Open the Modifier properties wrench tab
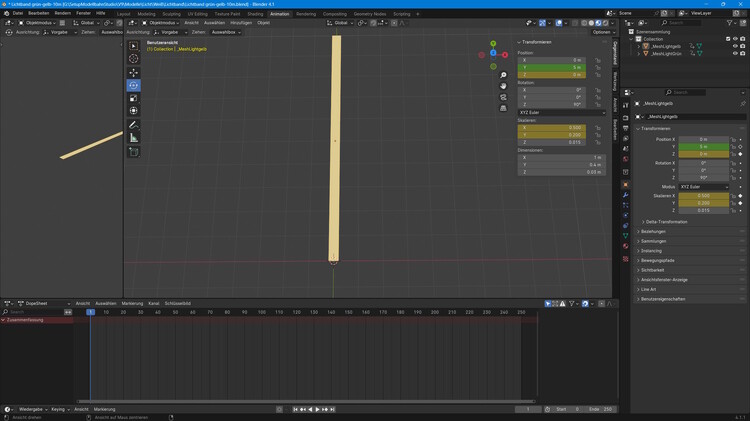This screenshot has width=750, height=421. 626,195
